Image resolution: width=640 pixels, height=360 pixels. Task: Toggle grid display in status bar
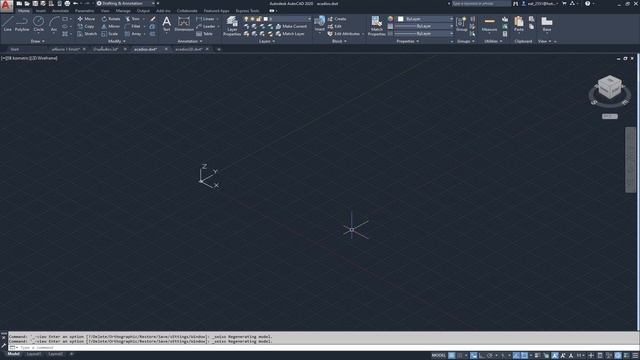pos(452,356)
